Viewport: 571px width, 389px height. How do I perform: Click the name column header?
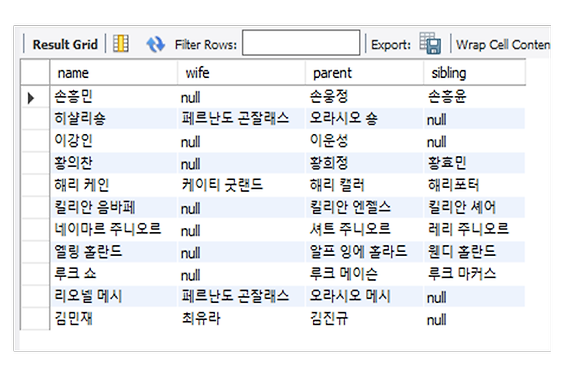click(113, 73)
